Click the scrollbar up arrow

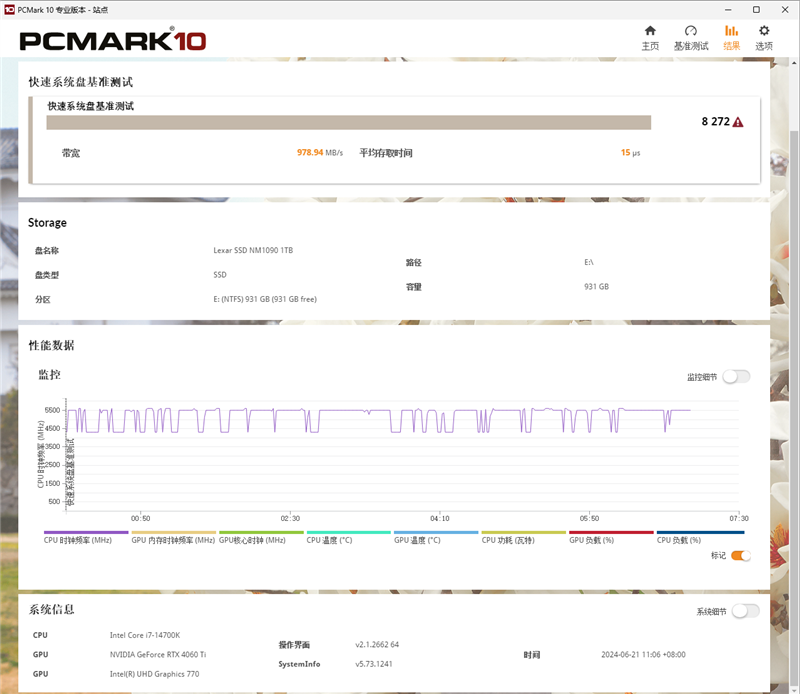click(x=794, y=63)
